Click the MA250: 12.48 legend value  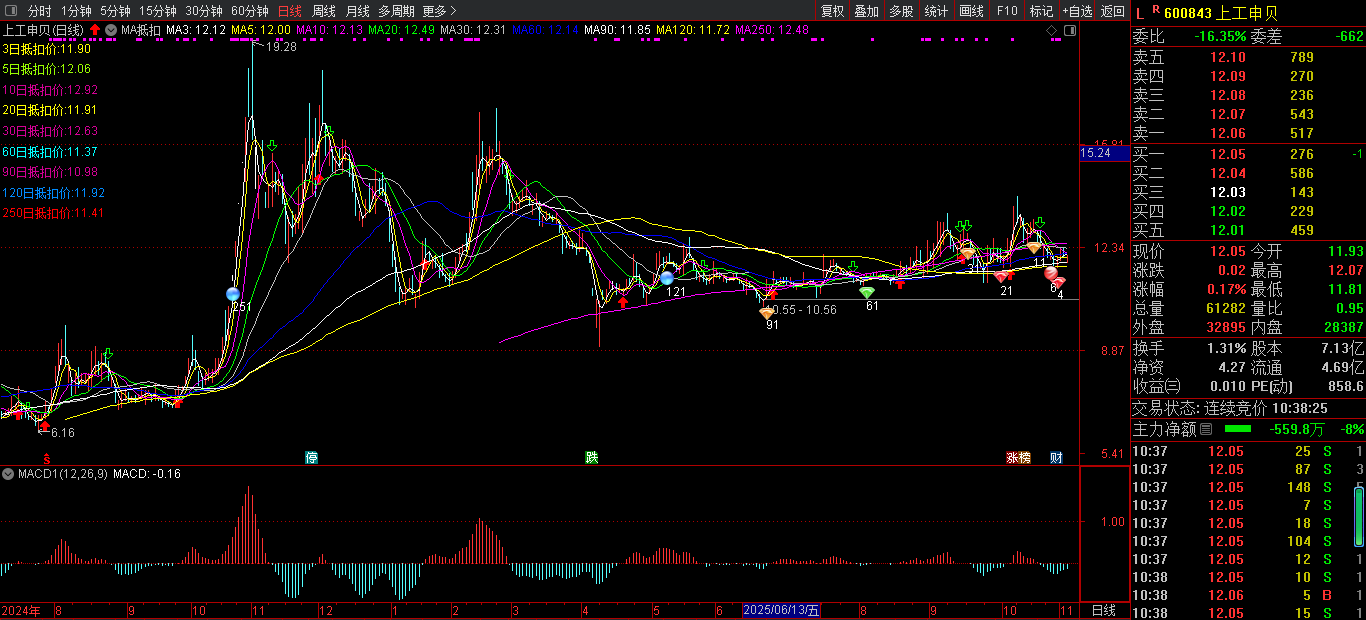772,30
